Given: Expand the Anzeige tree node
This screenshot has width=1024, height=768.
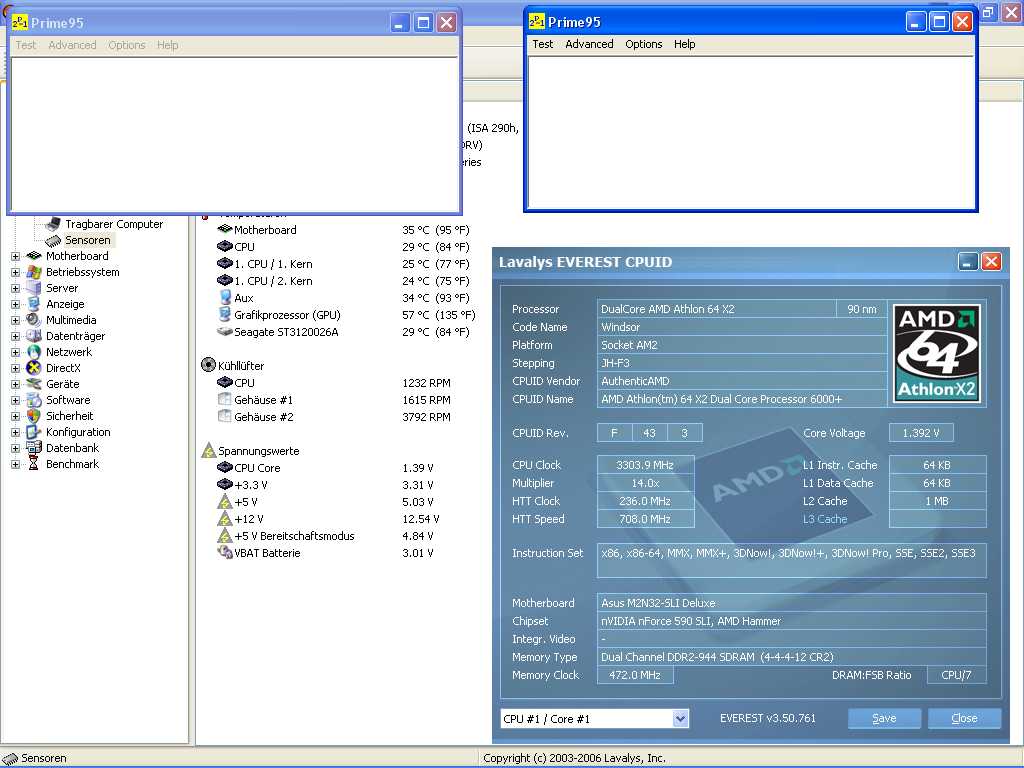Looking at the screenshot, I should click(16, 304).
